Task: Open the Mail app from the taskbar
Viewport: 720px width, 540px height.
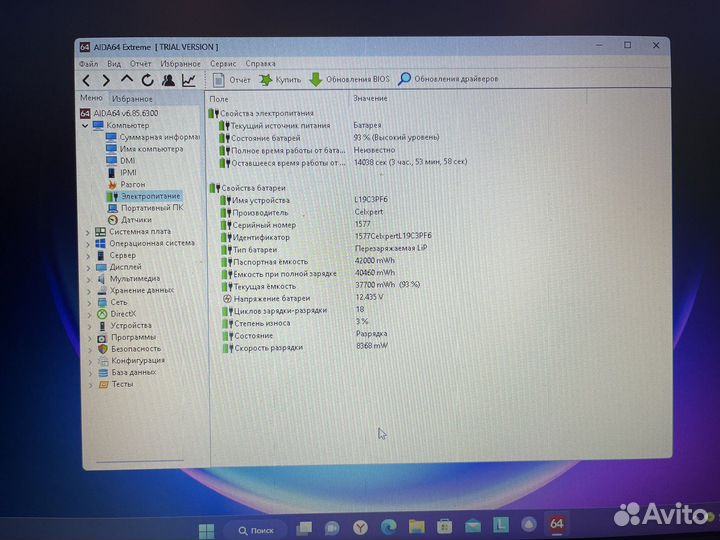Action: tap(472, 525)
